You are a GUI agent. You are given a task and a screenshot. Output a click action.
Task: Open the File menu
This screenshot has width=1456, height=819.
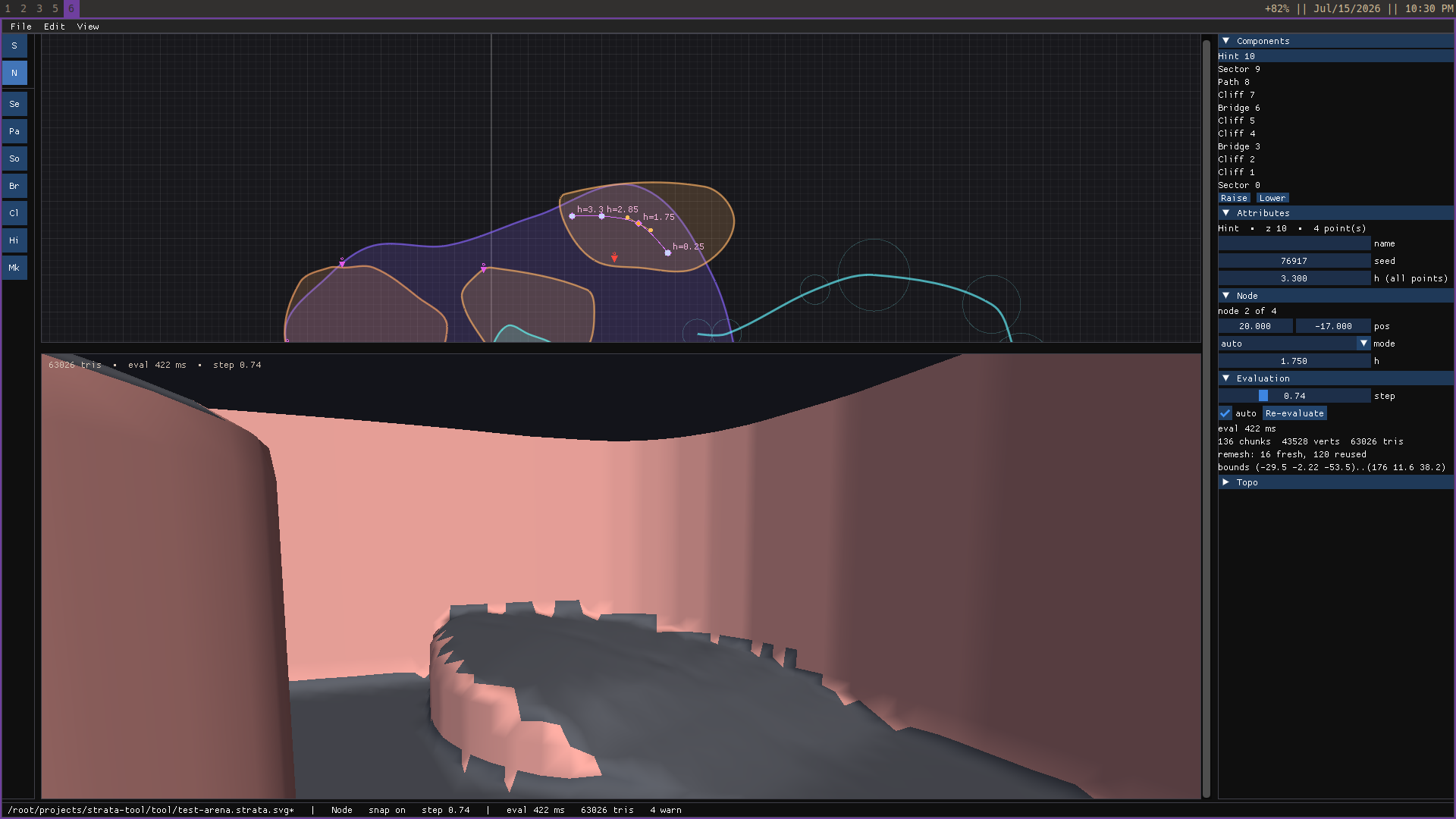[x=21, y=27]
